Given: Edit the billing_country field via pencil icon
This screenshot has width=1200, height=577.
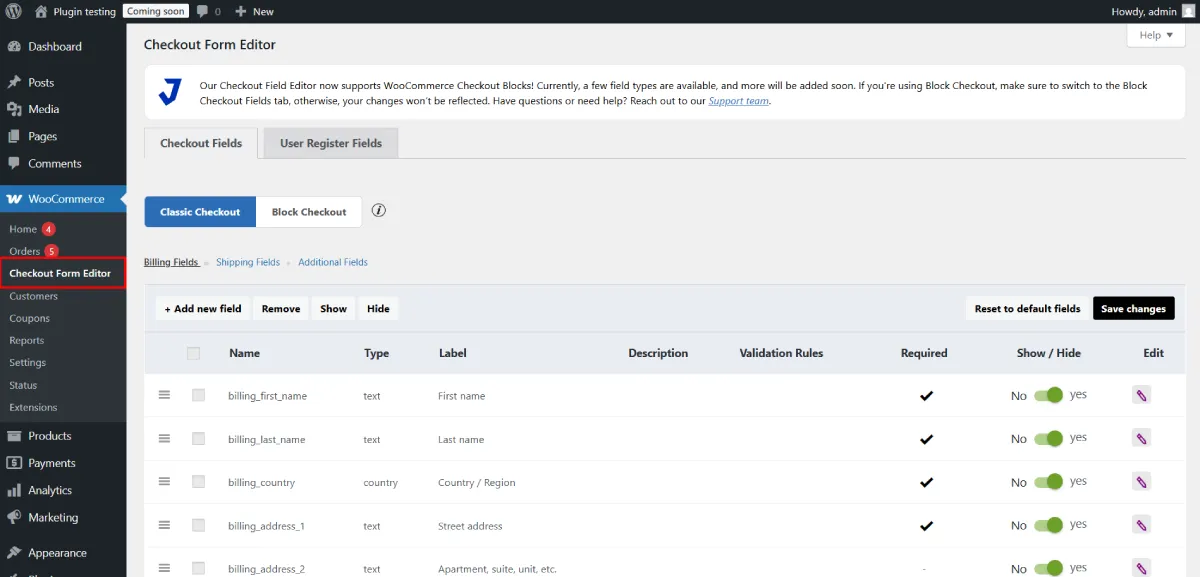Looking at the screenshot, I should tap(1141, 482).
